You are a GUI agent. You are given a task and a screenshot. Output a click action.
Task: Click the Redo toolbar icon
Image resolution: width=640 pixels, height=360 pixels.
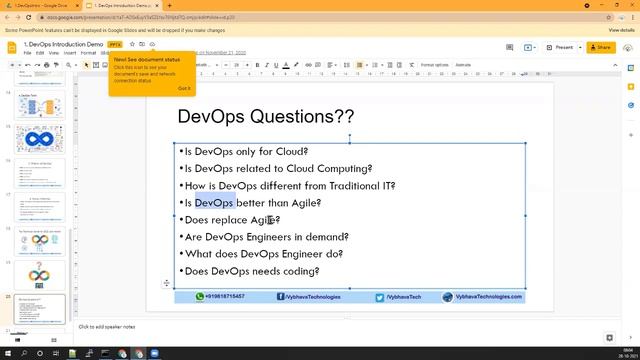[37, 65]
